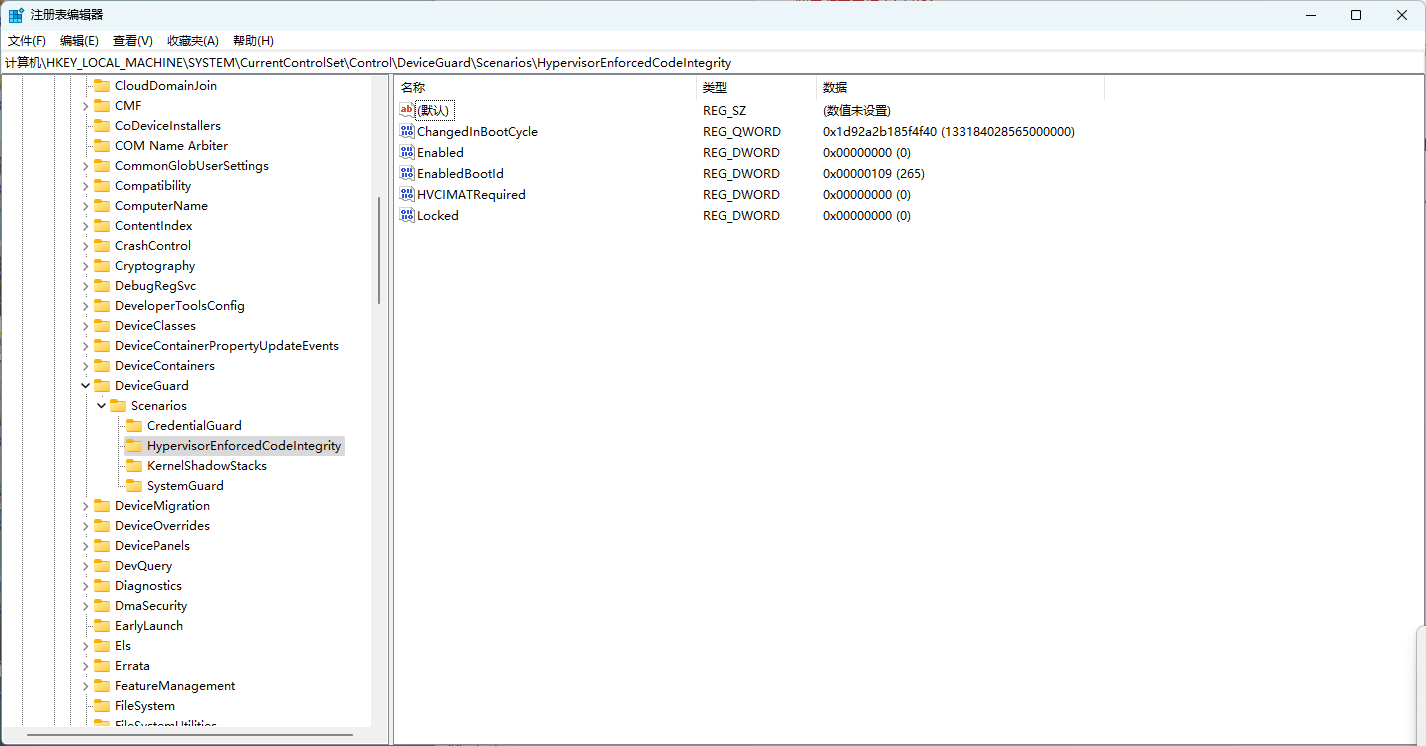Click the SystemGuard folder icon
Viewport: 1426px width, 746px height.
pyautogui.click(x=134, y=485)
